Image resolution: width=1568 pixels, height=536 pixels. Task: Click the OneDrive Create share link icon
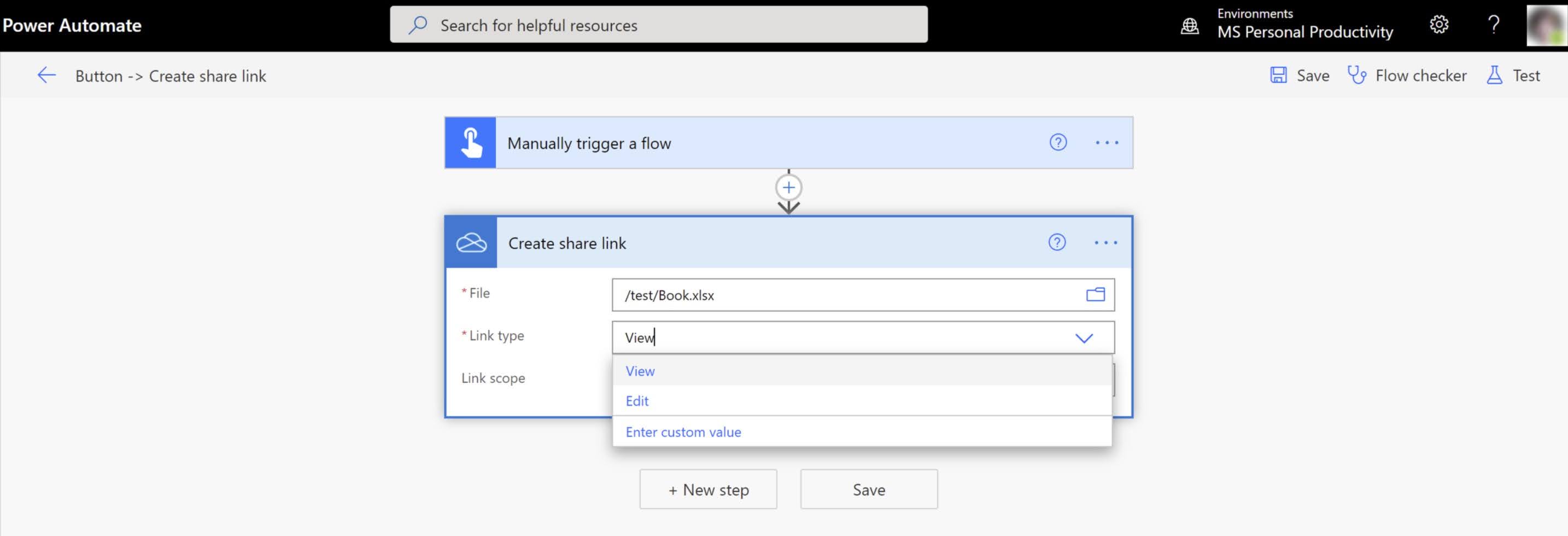[471, 242]
